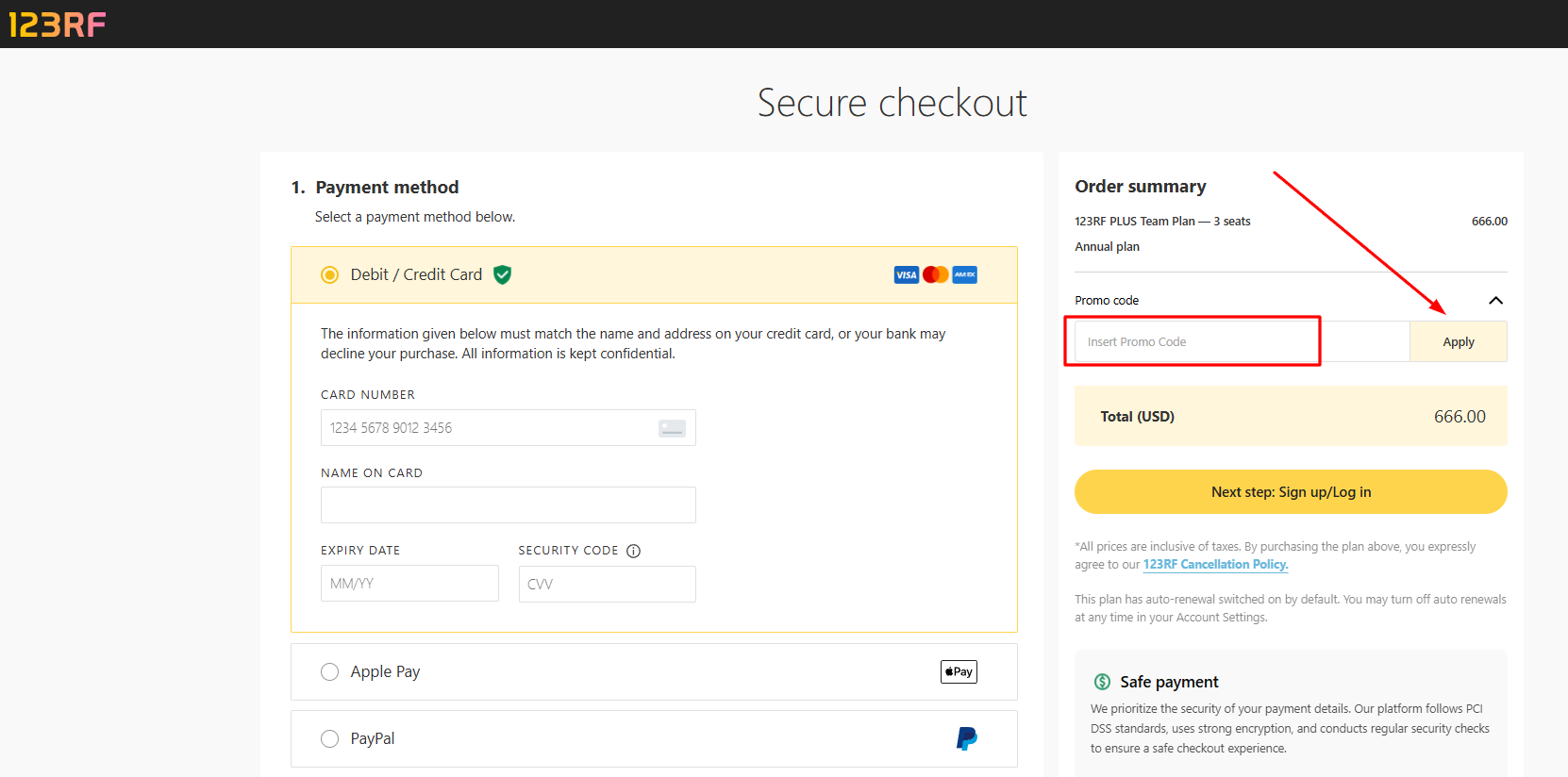Focus the Name on Card field

[x=509, y=505]
